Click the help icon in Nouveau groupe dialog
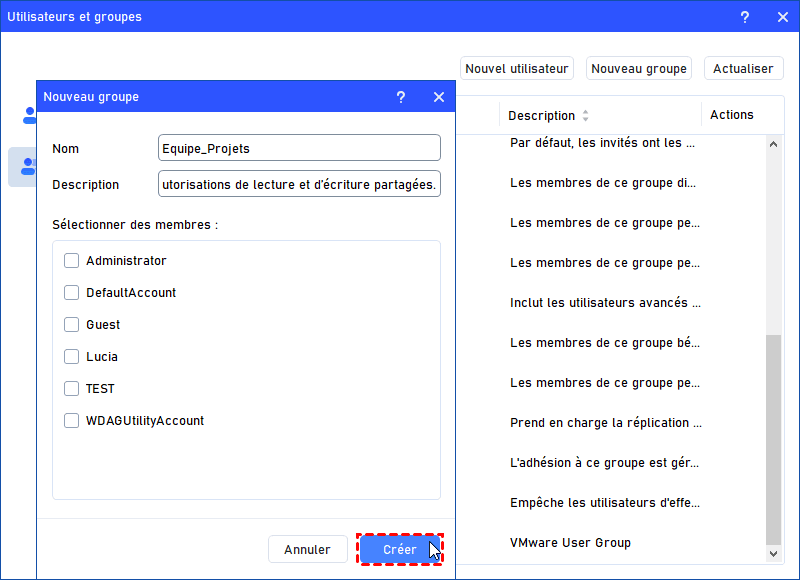800x580 pixels. click(x=401, y=97)
